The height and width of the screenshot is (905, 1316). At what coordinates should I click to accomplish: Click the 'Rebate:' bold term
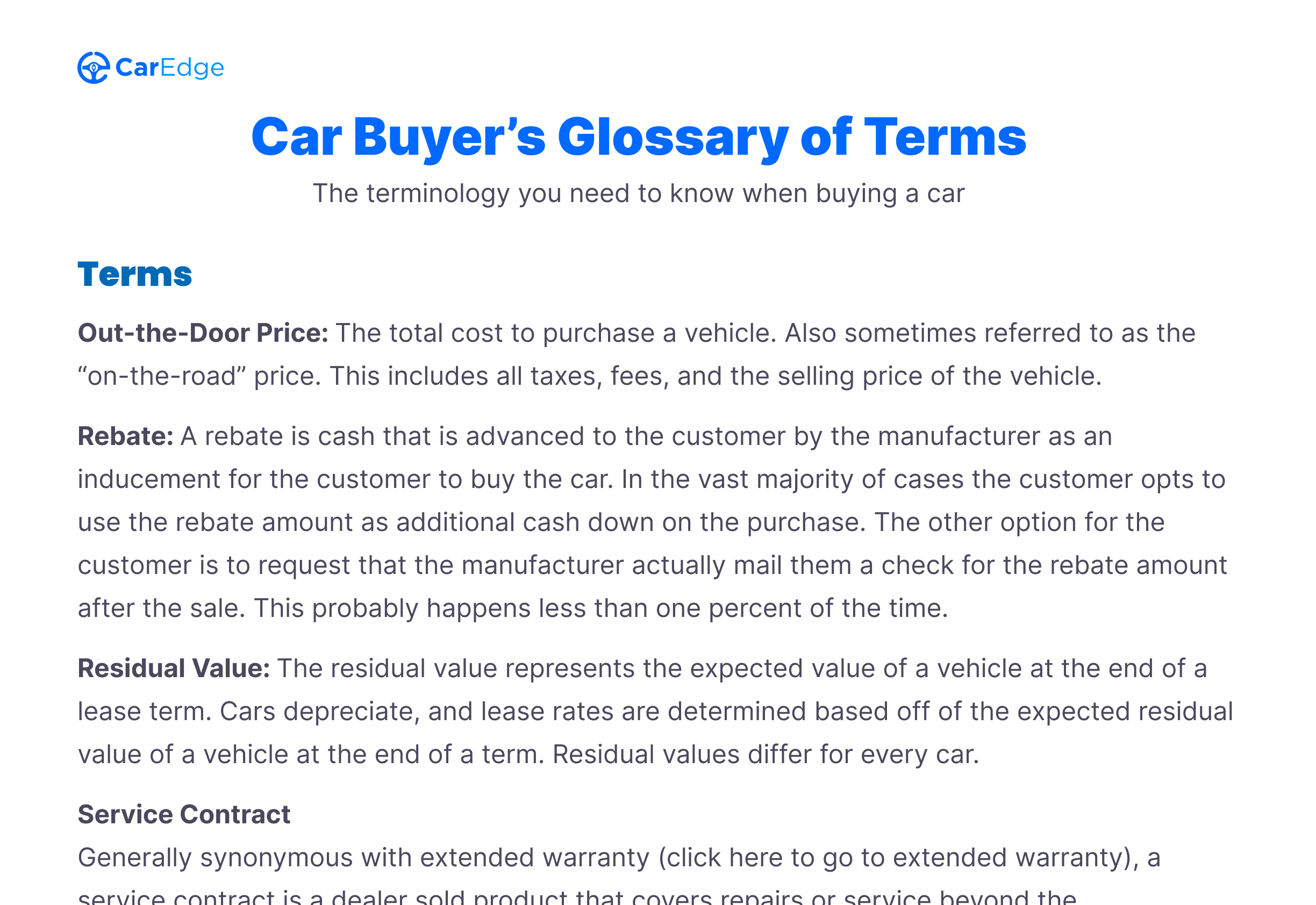(x=125, y=436)
